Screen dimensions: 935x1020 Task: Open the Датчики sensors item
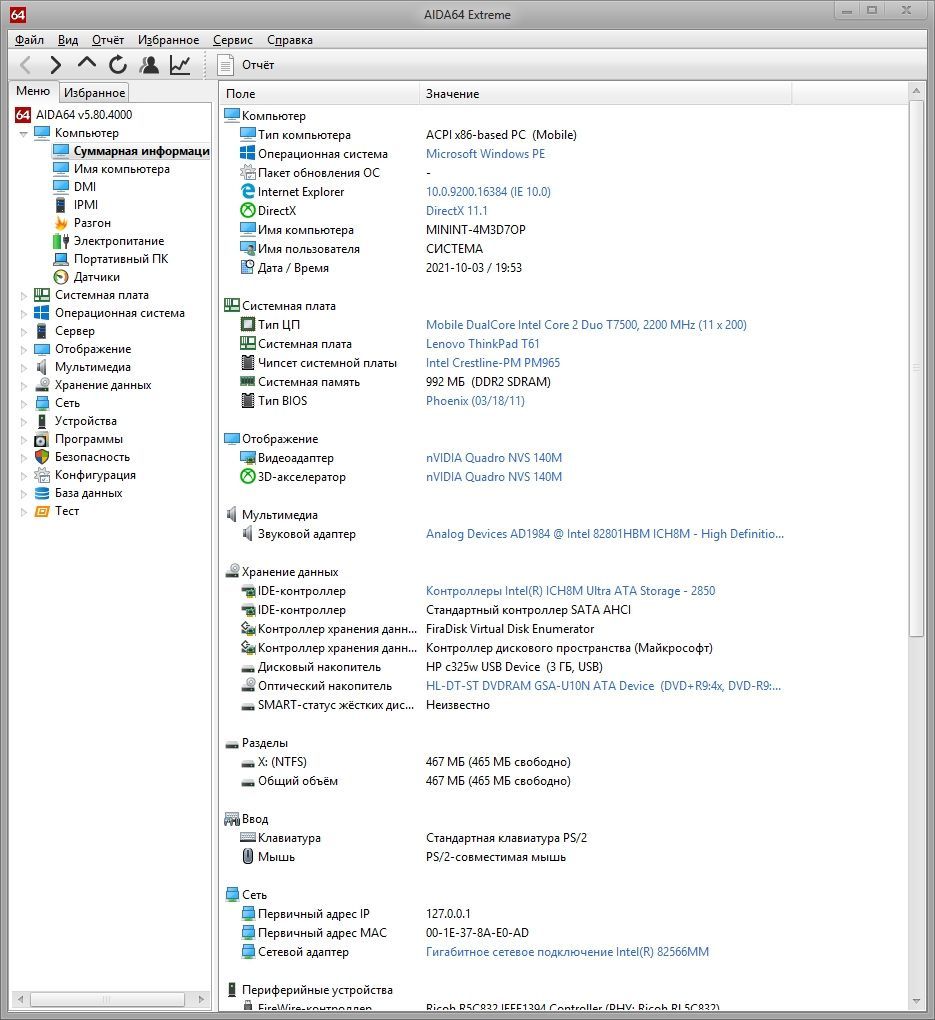click(96, 277)
